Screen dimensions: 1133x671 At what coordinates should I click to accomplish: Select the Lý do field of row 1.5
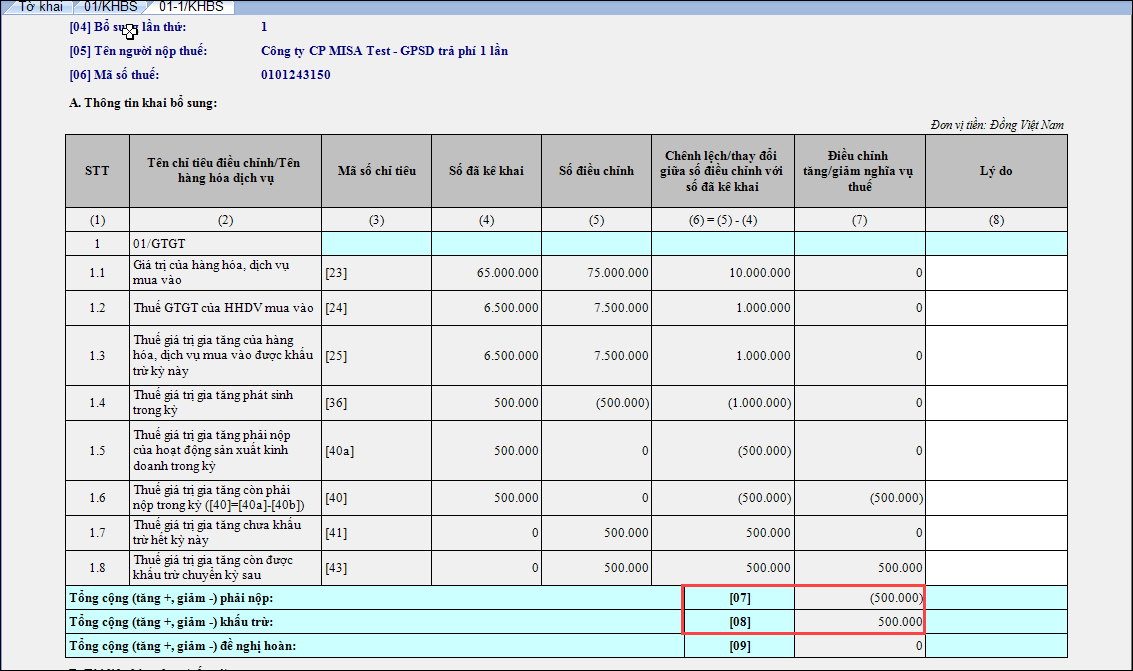[x=995, y=451]
